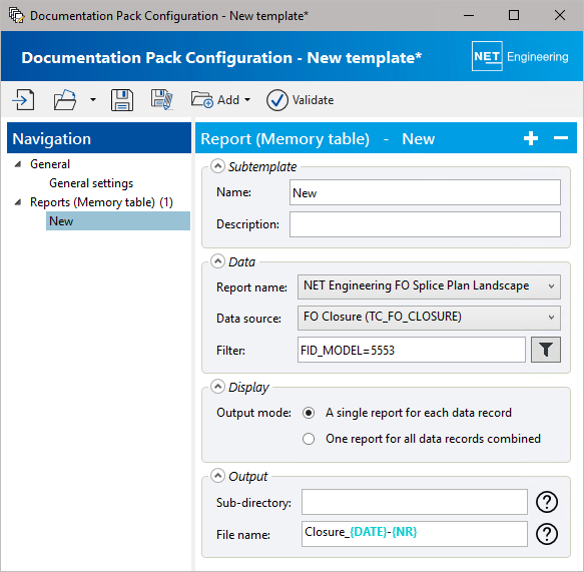584x572 pixels.
Task: Click the application icon in the title bar
Action: pyautogui.click(x=16, y=16)
